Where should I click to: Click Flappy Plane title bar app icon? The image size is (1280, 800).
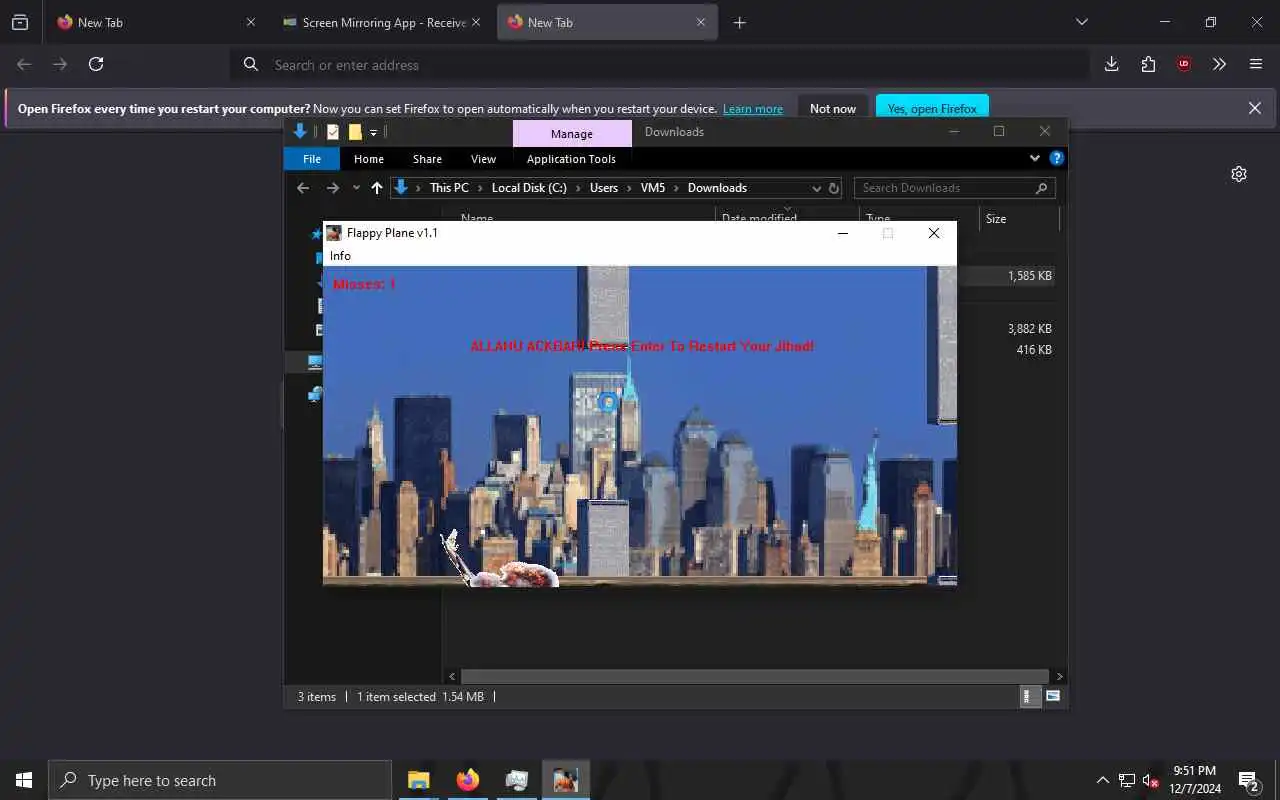pyautogui.click(x=334, y=233)
